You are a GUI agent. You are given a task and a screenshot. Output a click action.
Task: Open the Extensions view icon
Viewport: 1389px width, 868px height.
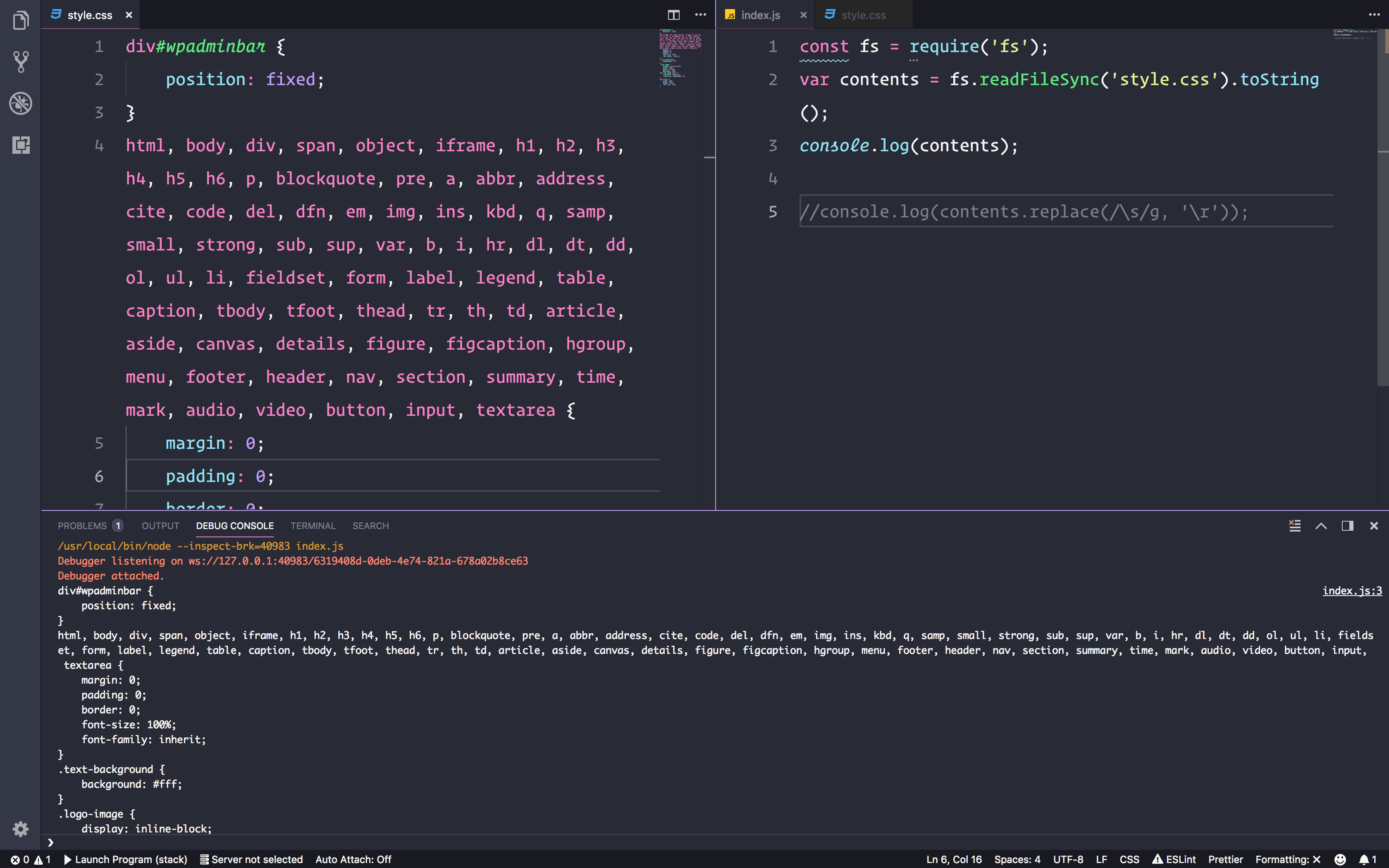[x=21, y=145]
